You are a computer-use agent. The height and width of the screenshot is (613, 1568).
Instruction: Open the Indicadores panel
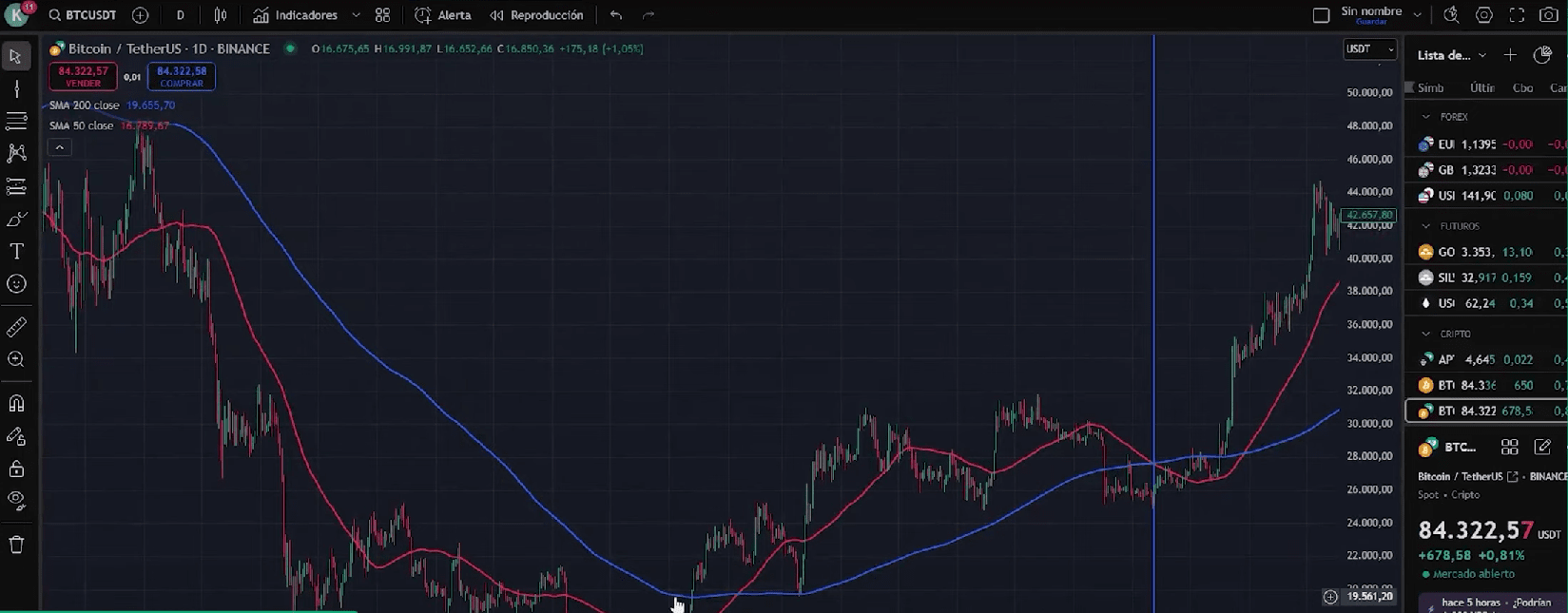296,15
